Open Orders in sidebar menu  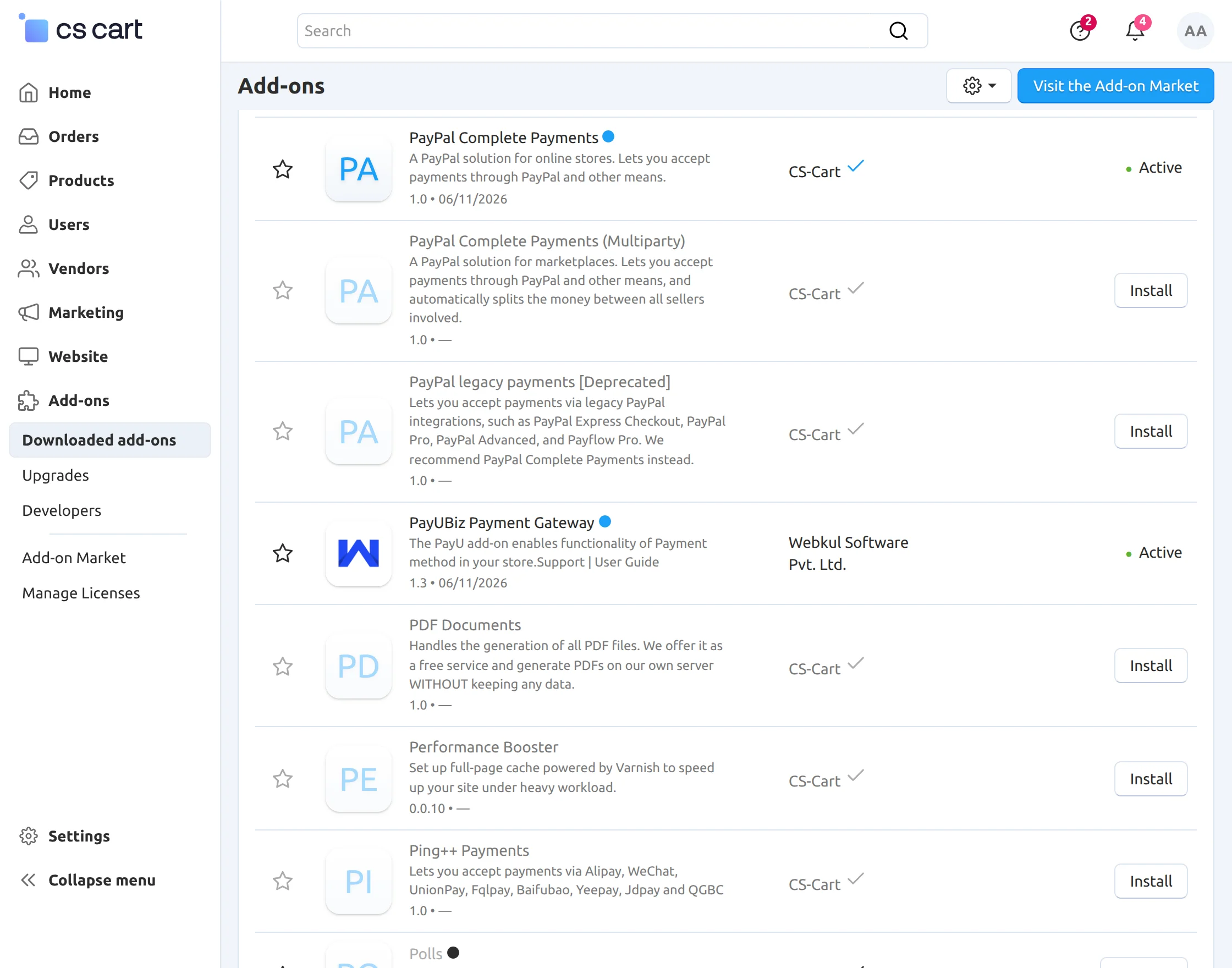tap(74, 136)
